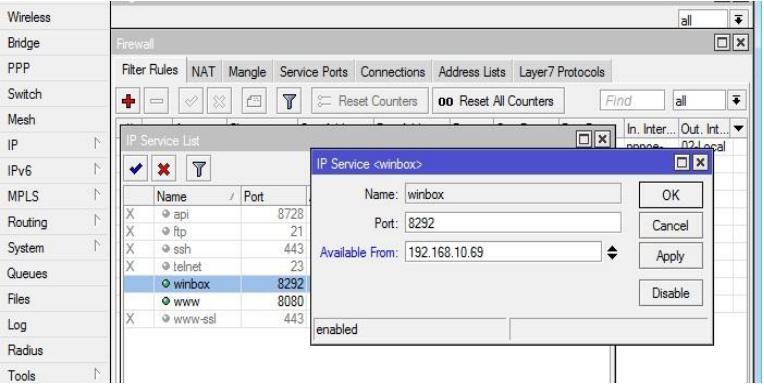Click the Out. Int... column header
Screen dimensions: 764x385
(705, 129)
